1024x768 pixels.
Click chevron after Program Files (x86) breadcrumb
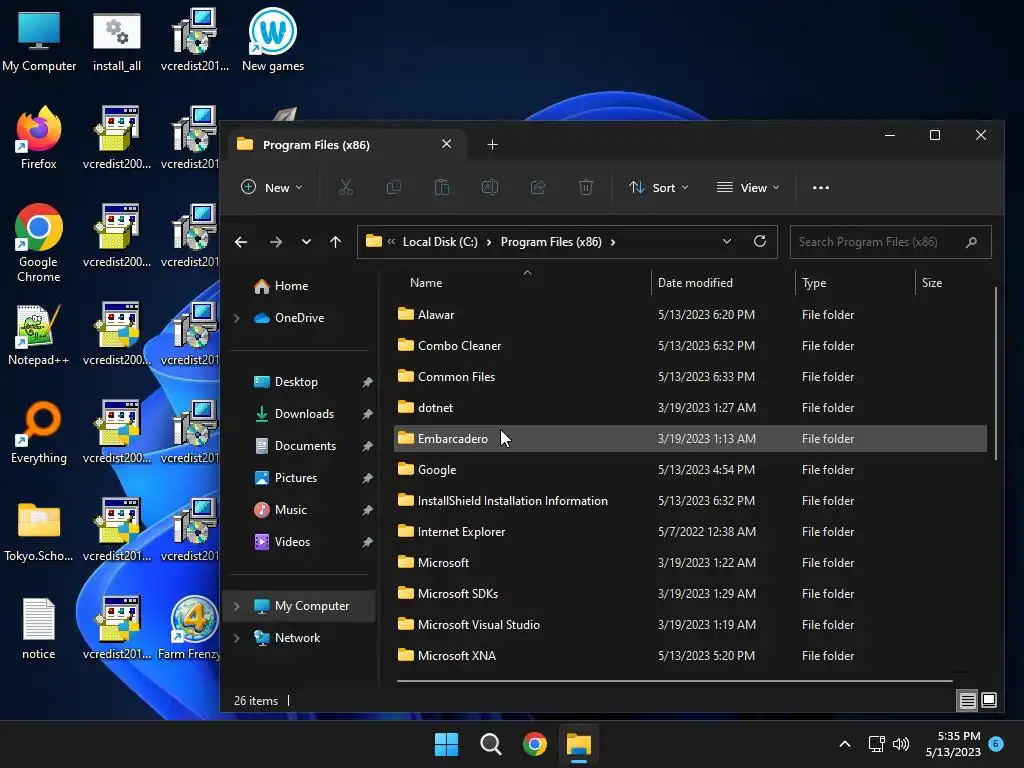pos(613,242)
